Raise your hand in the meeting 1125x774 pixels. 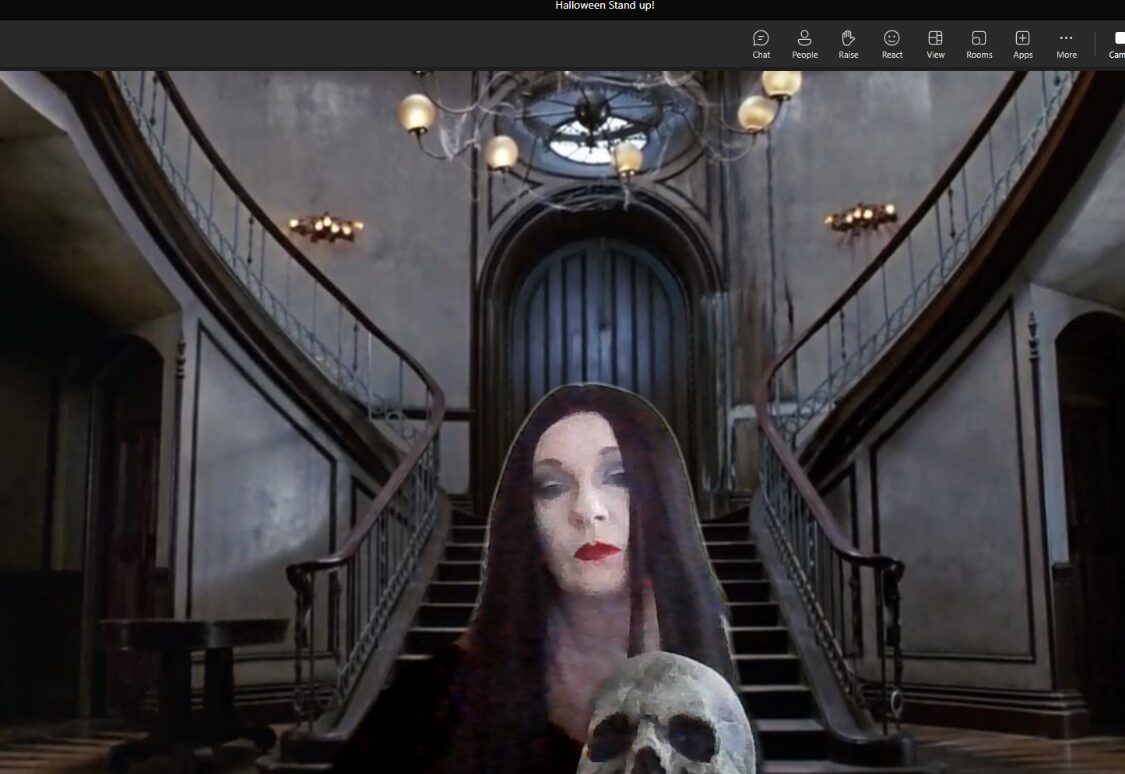pyautogui.click(x=848, y=44)
